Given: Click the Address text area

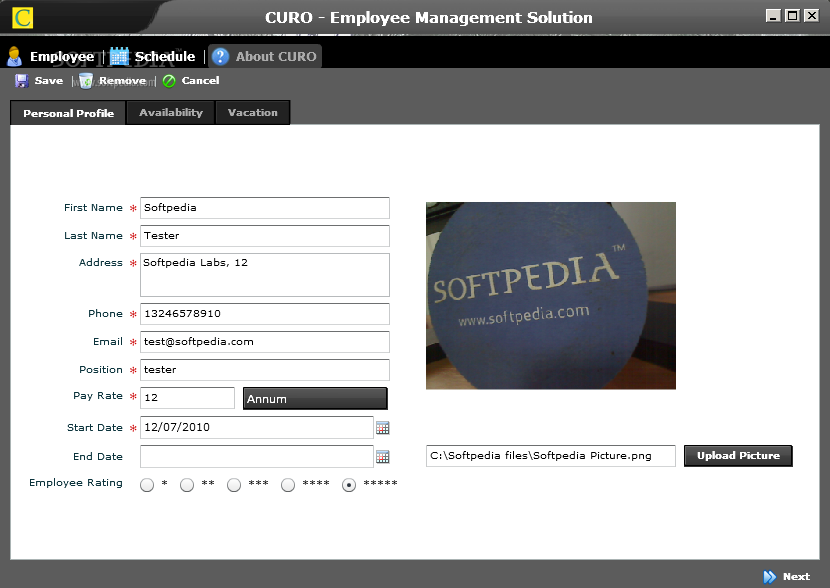Looking at the screenshot, I should point(265,275).
